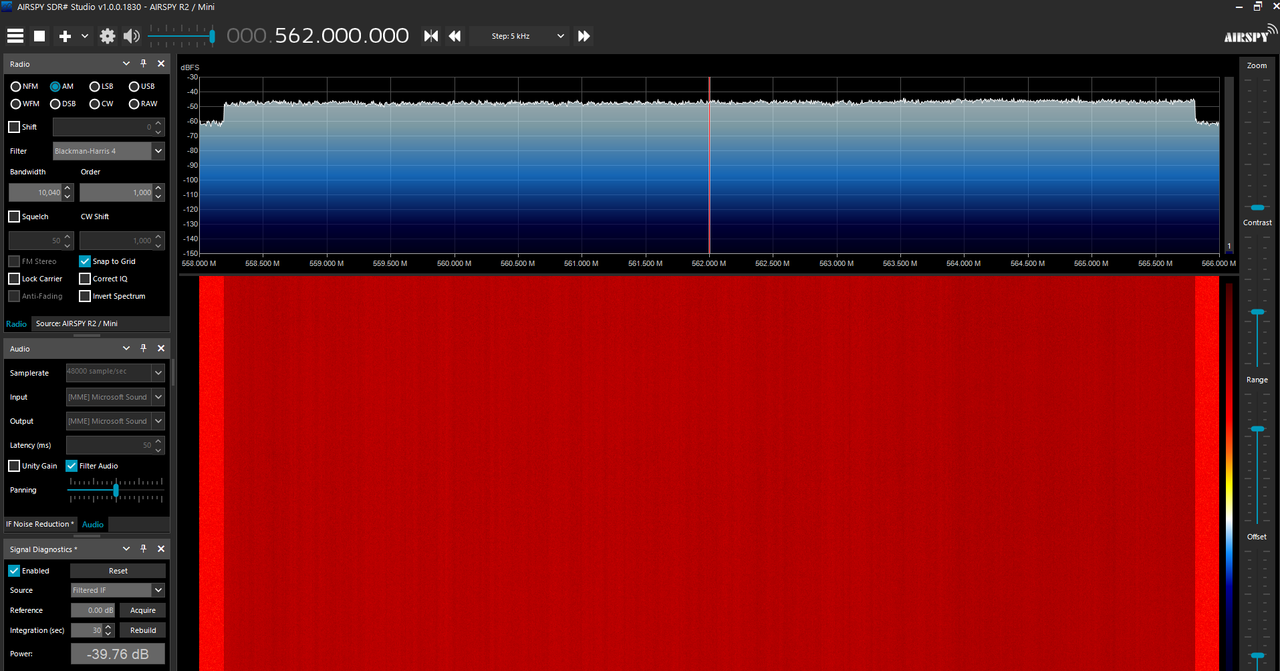The height and width of the screenshot is (671, 1280).
Task: Open the Step: 5 kHz dropdown
Action: 519,36
